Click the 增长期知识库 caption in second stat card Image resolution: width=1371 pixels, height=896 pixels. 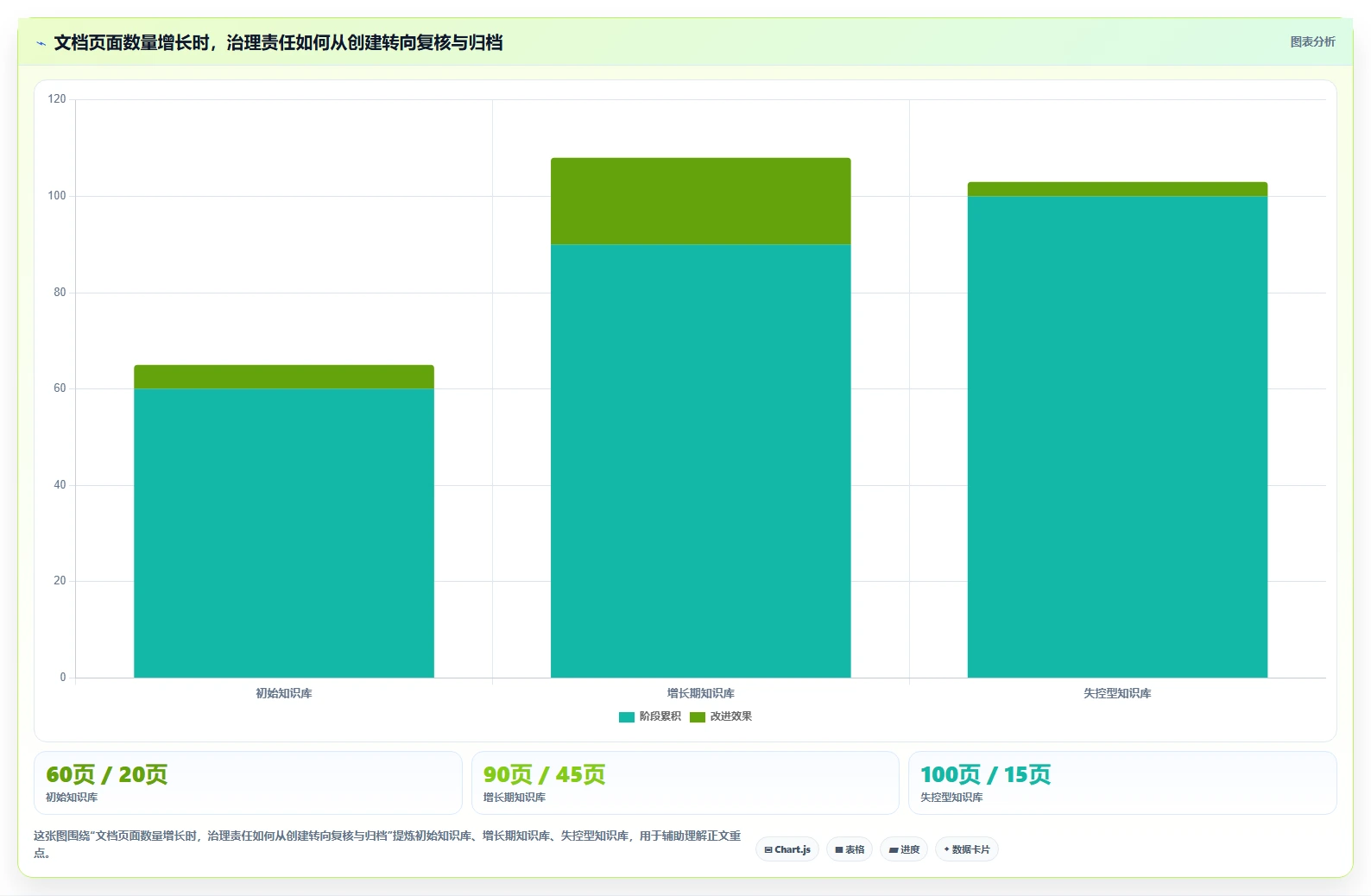coord(515,798)
